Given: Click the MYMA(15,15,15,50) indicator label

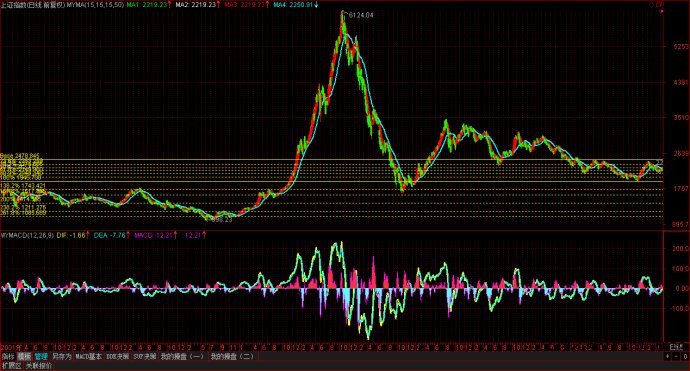Looking at the screenshot, I should (95, 4).
